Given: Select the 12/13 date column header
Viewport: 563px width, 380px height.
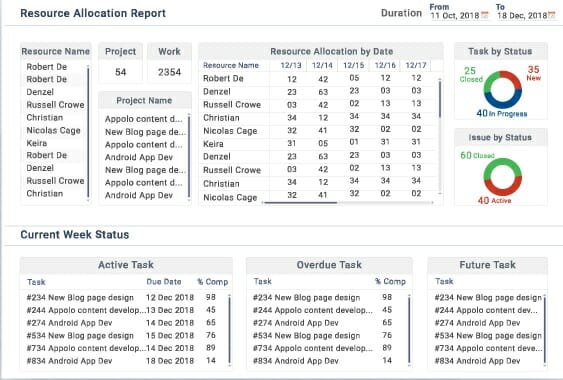Looking at the screenshot, I should coord(291,65).
